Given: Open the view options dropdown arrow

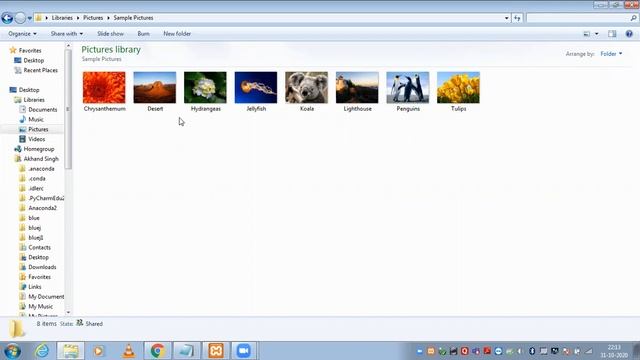Looking at the screenshot, I should point(596,34).
